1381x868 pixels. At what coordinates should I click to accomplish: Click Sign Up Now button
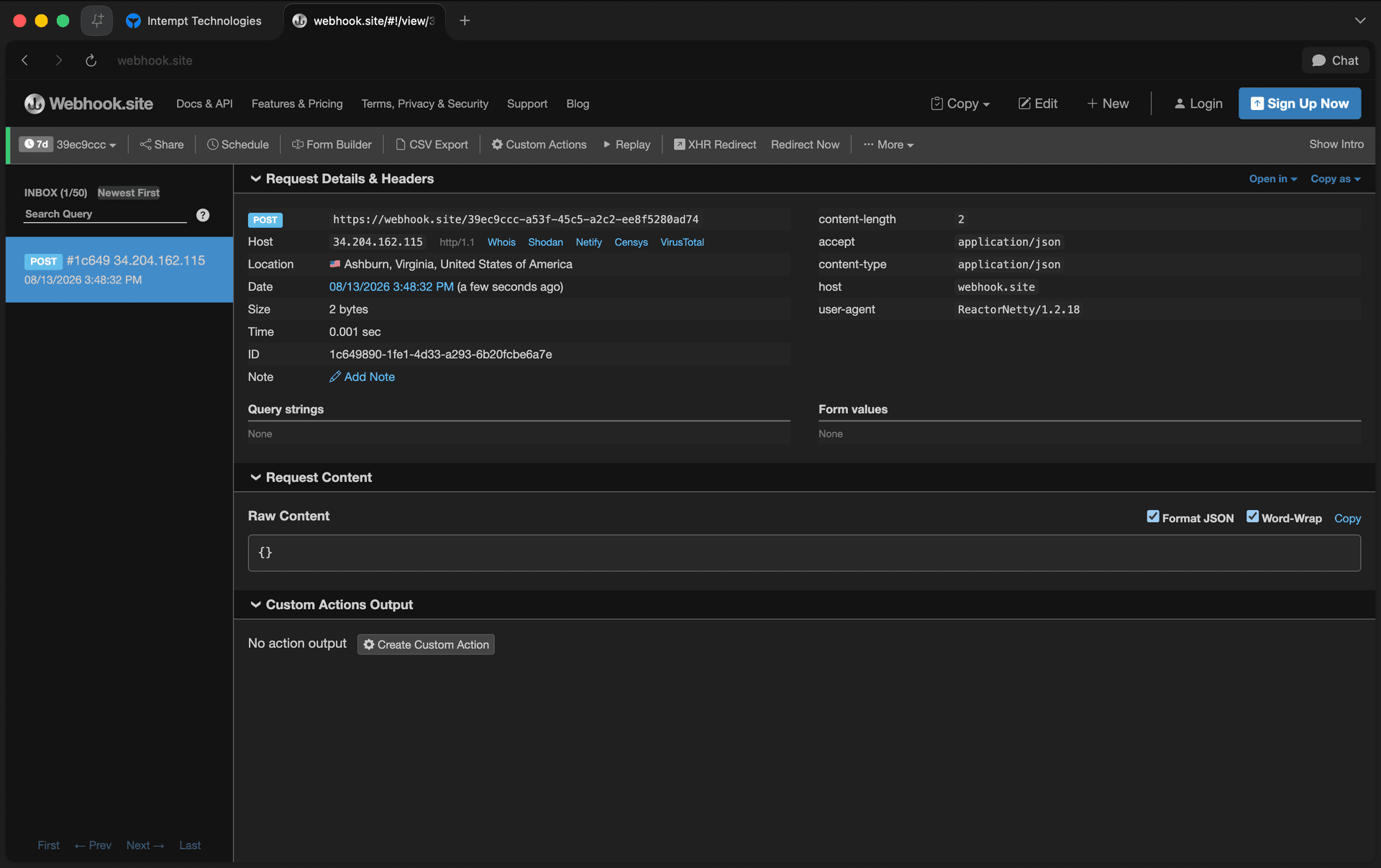pyautogui.click(x=1300, y=104)
